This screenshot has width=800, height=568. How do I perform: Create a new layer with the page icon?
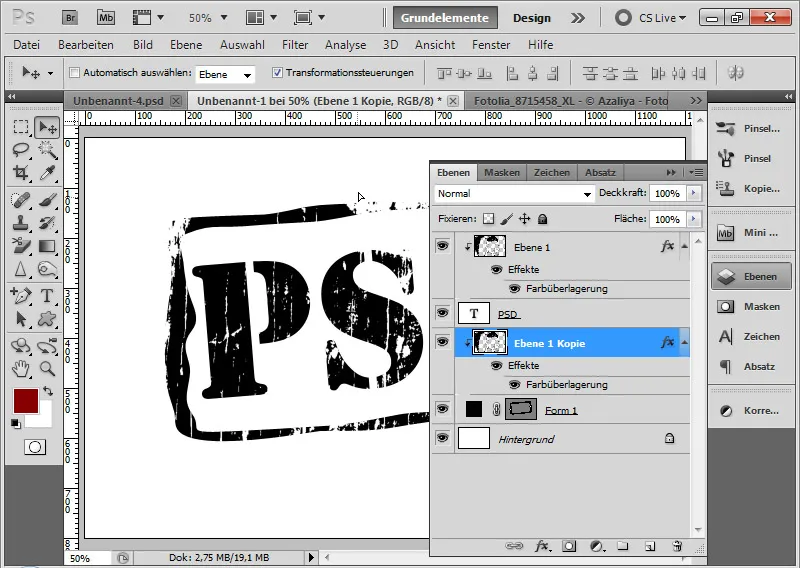(649, 546)
